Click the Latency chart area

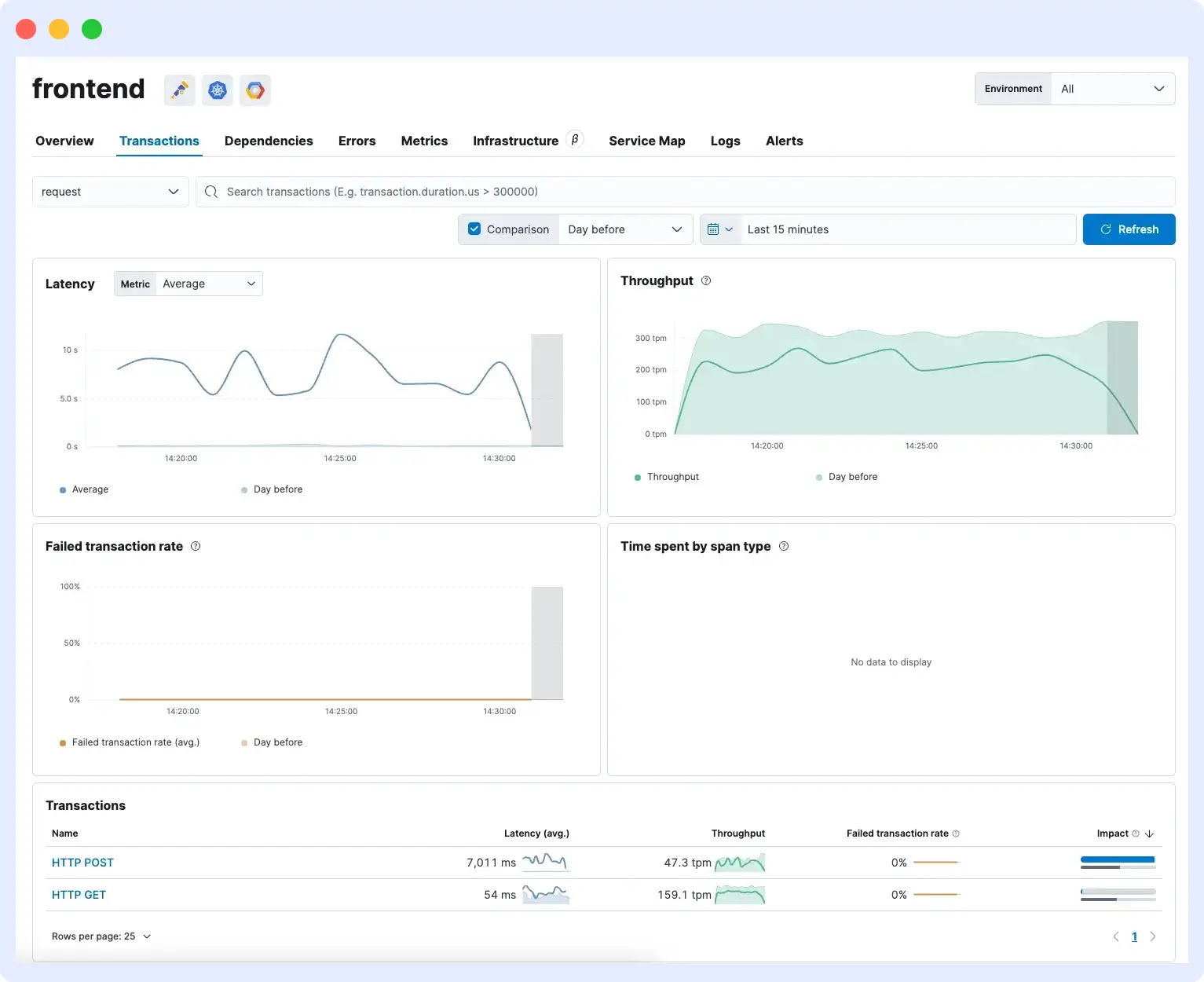(x=324, y=390)
